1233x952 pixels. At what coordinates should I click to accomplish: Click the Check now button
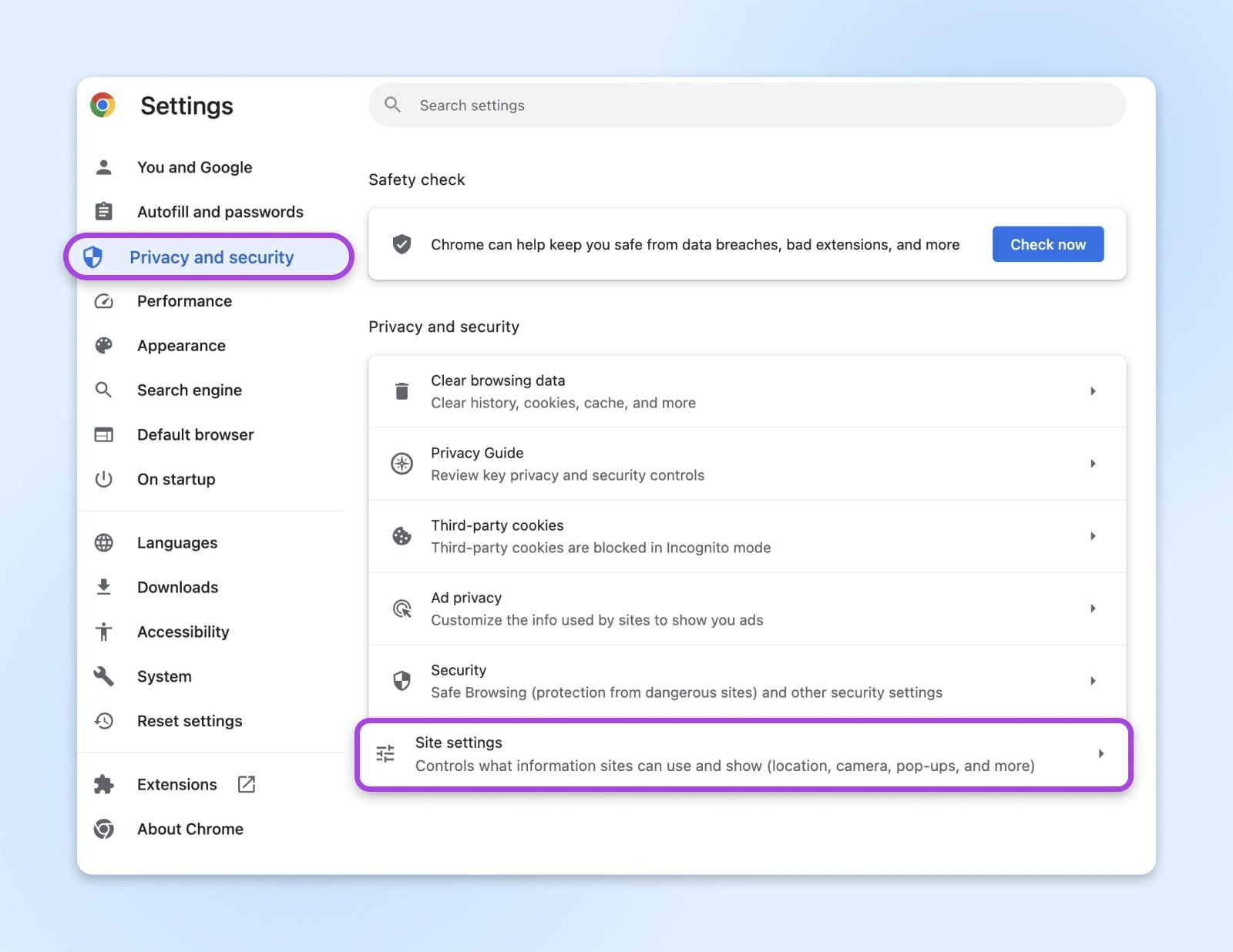(1047, 244)
